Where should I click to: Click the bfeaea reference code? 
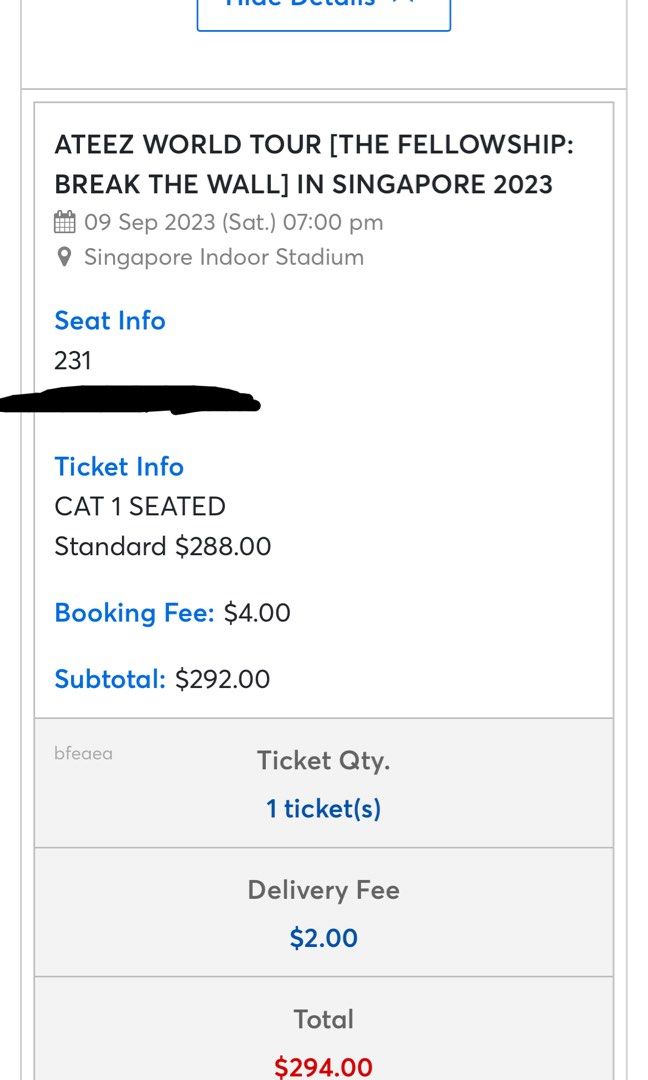tap(82, 755)
